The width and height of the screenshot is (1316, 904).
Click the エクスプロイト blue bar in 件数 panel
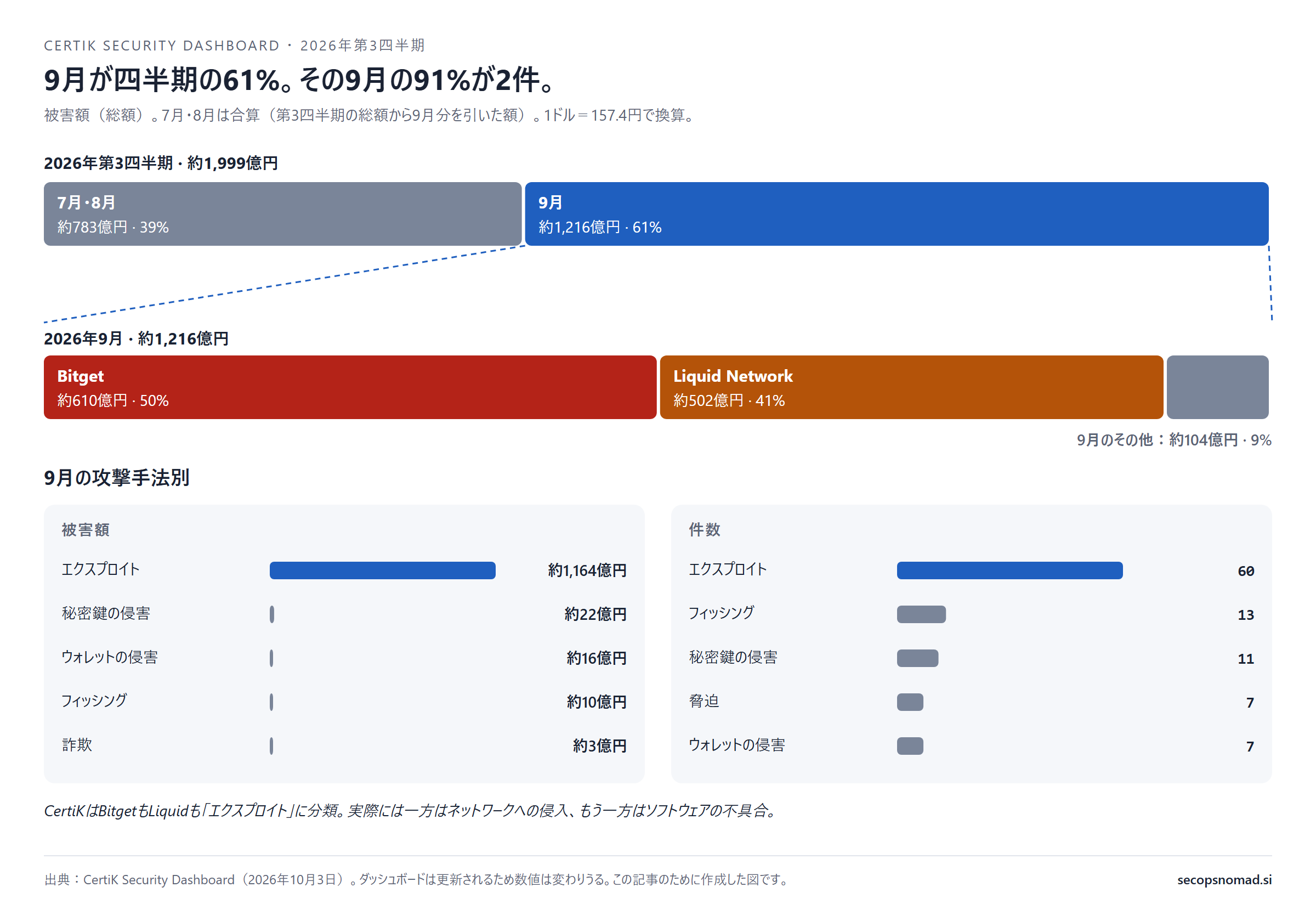point(1009,570)
